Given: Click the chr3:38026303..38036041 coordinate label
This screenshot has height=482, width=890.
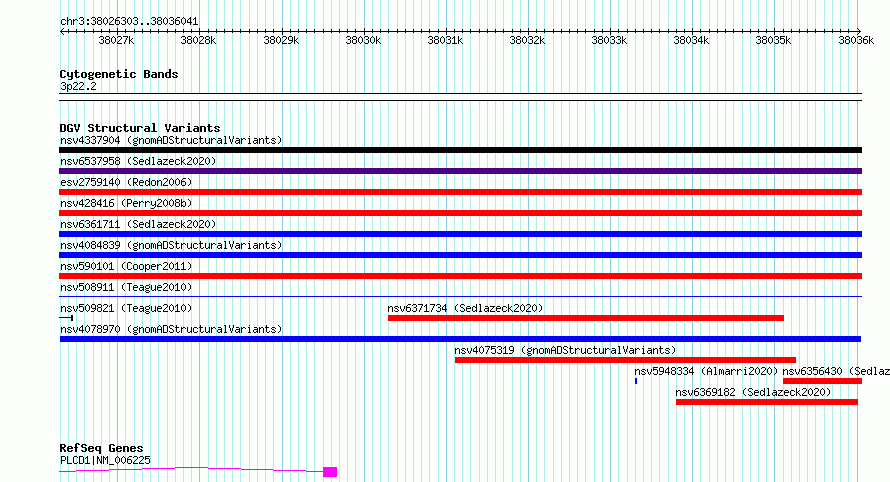Looking at the screenshot, I should [x=129, y=22].
